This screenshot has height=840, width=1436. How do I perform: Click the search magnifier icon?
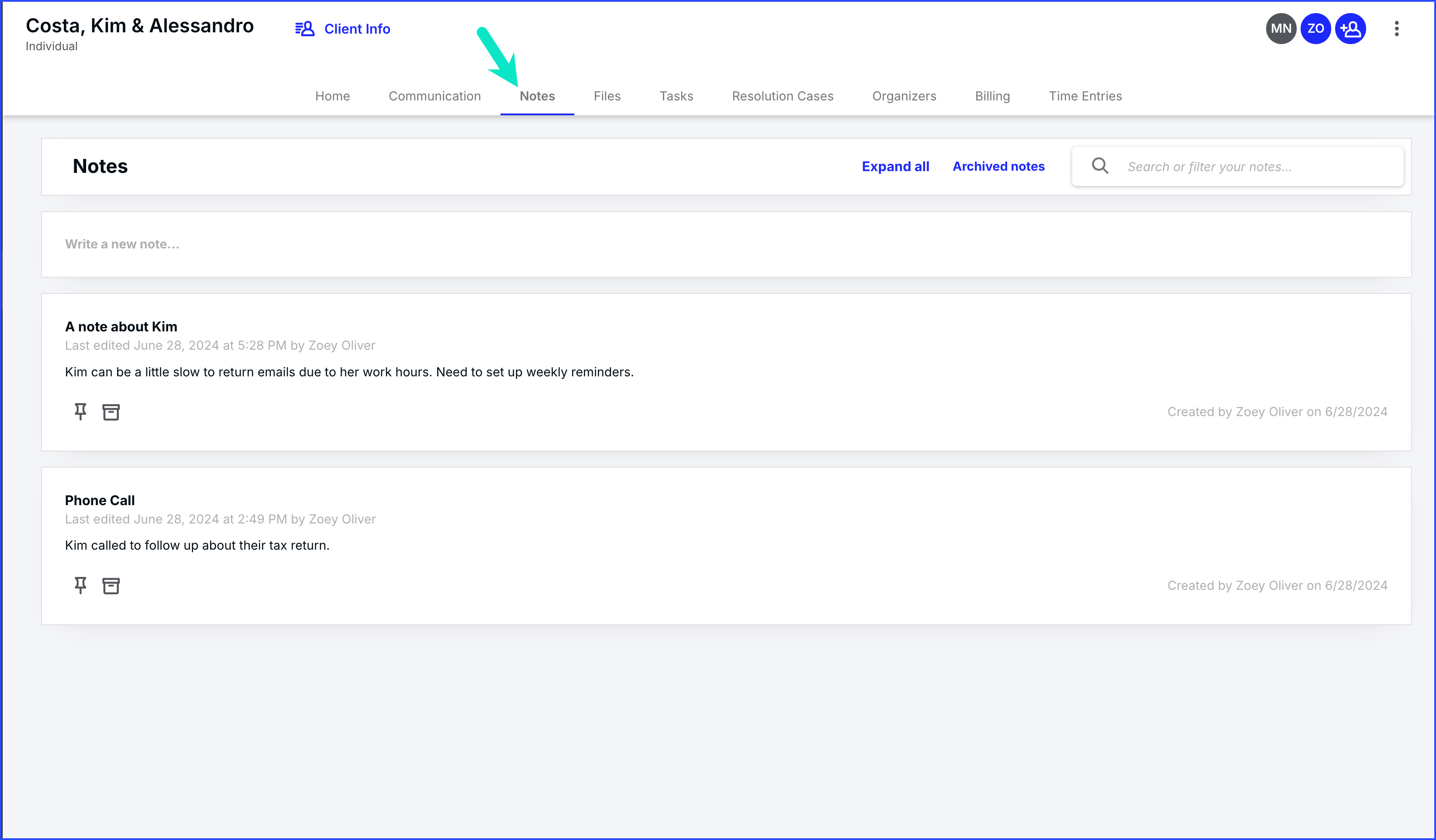tap(1100, 166)
